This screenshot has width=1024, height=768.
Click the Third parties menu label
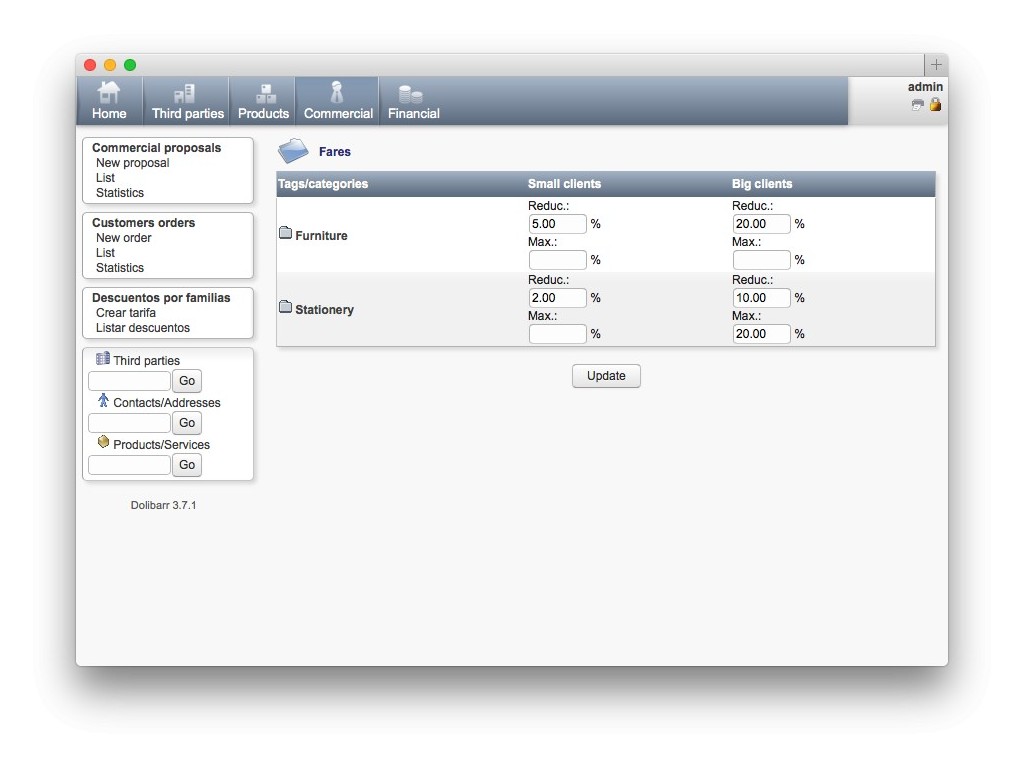pos(188,114)
